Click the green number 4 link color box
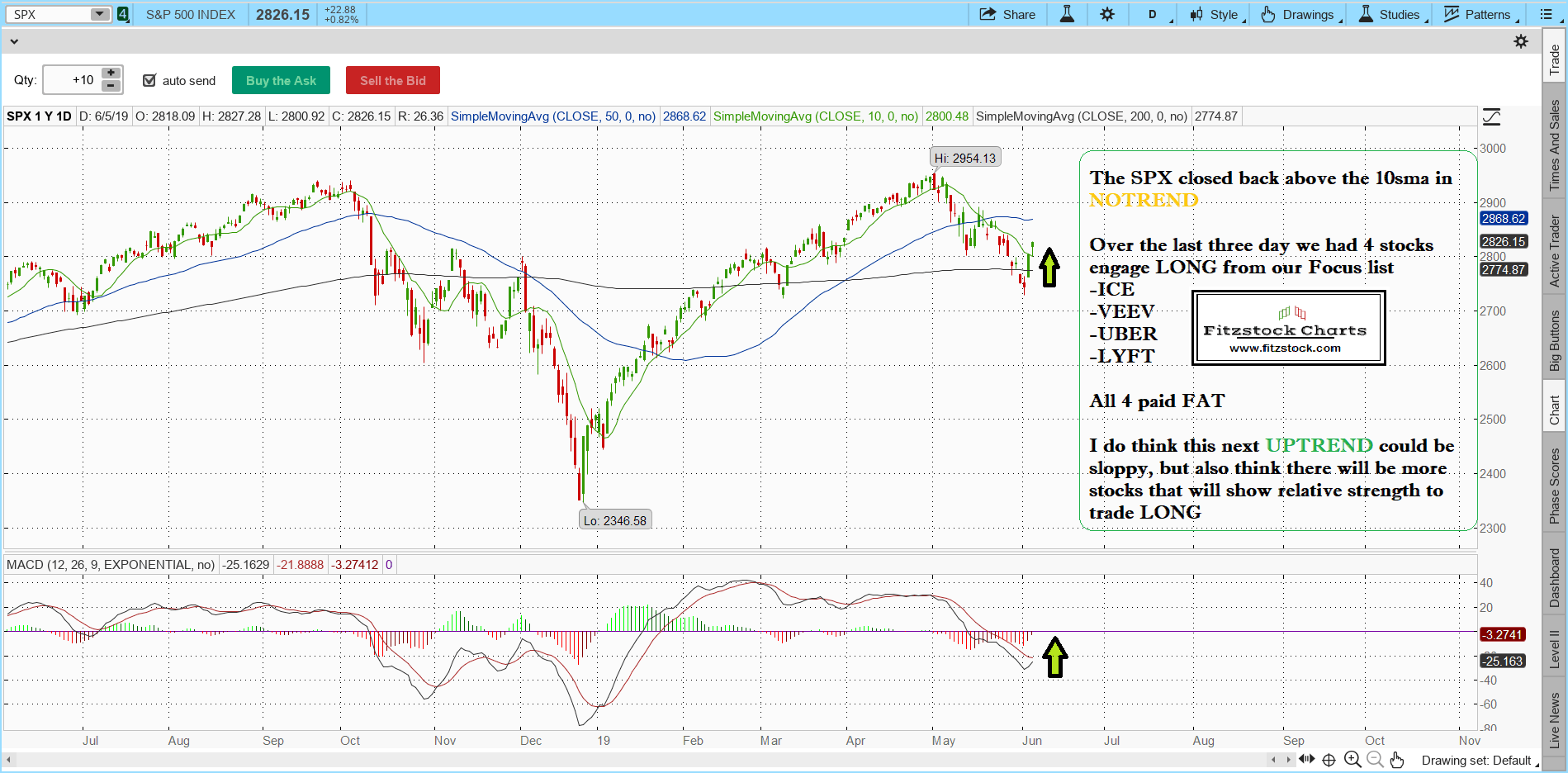This screenshot has width=1568, height=773. [x=123, y=14]
